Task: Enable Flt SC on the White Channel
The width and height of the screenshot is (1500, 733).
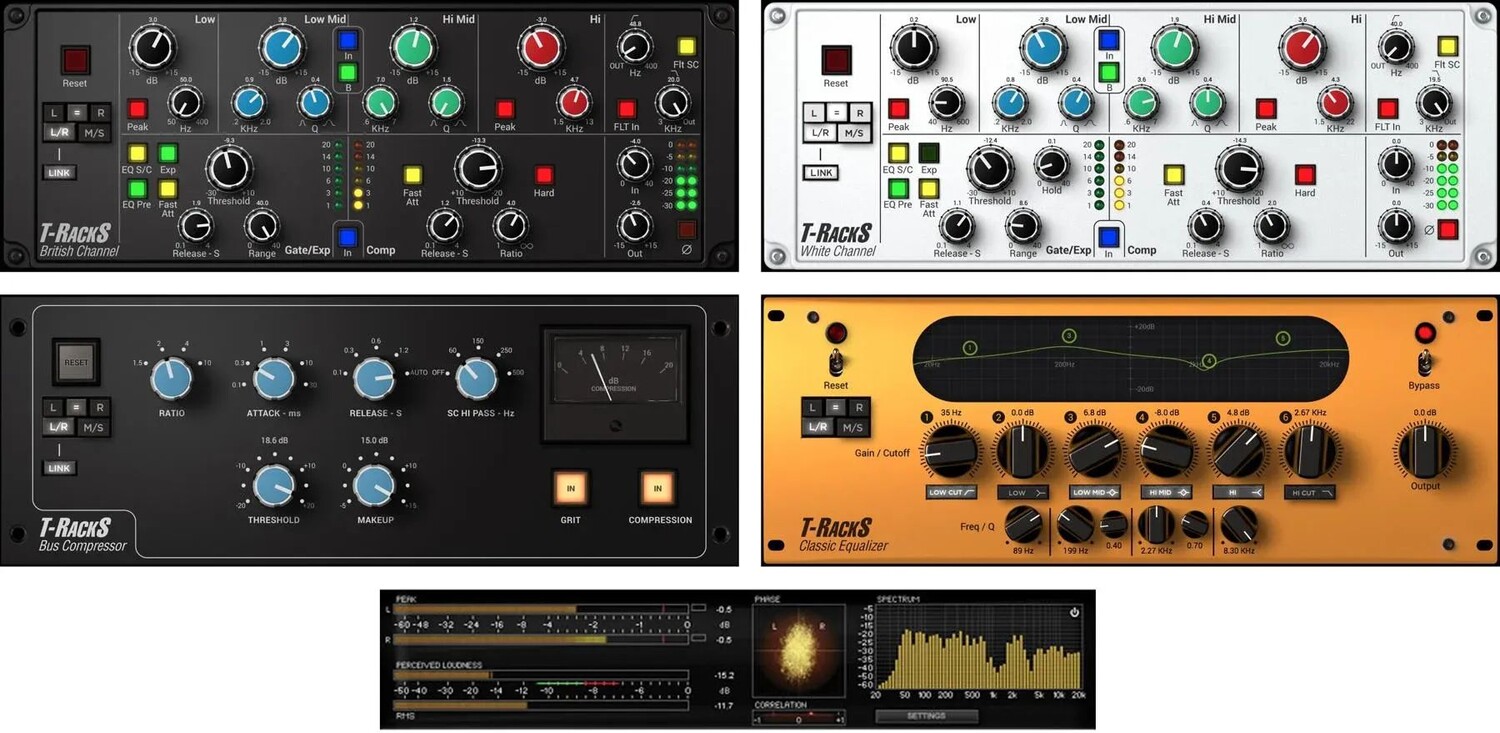Action: (x=1447, y=46)
